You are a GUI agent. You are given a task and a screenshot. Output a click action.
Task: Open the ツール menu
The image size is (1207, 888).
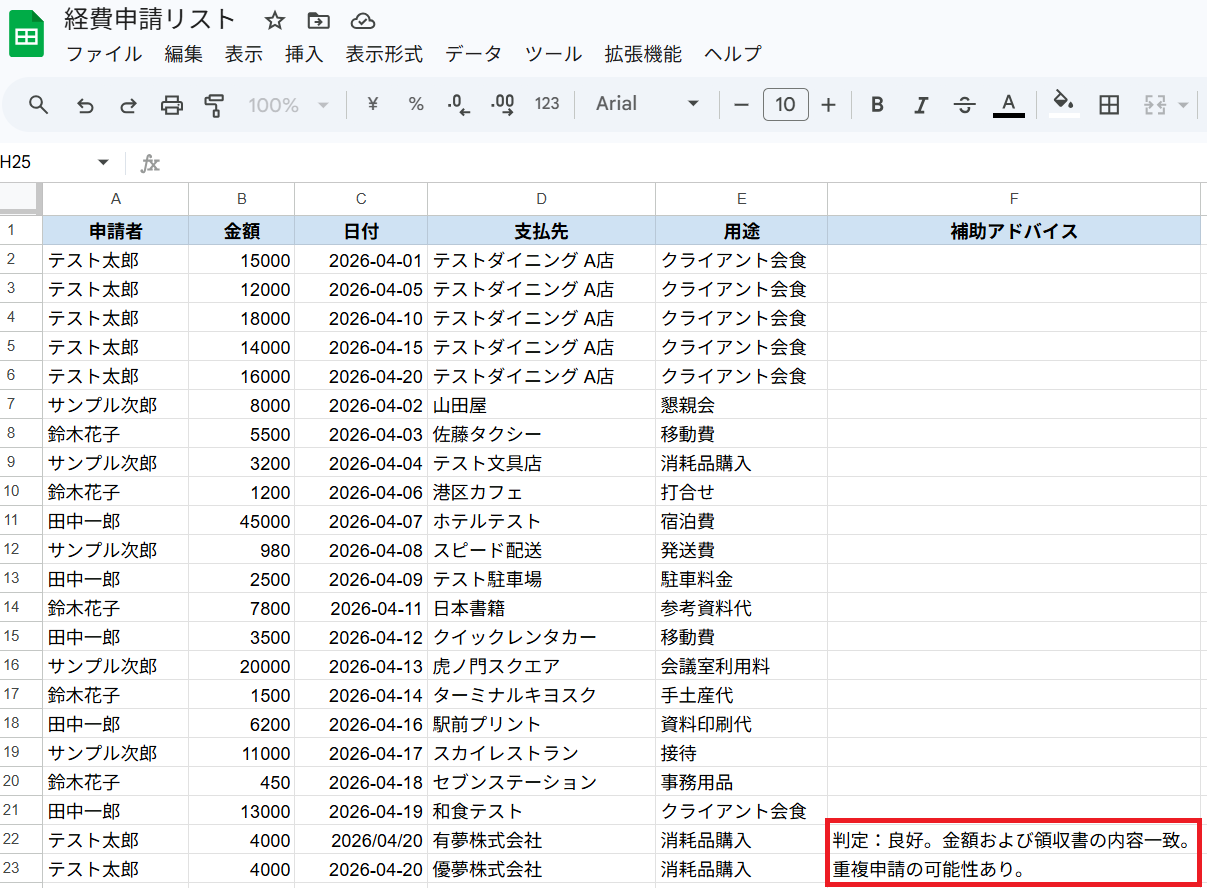click(553, 54)
